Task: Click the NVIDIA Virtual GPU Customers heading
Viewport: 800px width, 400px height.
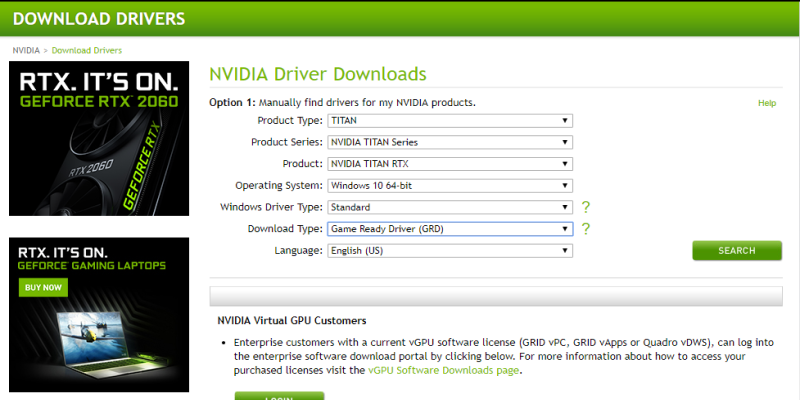Action: tap(292, 321)
